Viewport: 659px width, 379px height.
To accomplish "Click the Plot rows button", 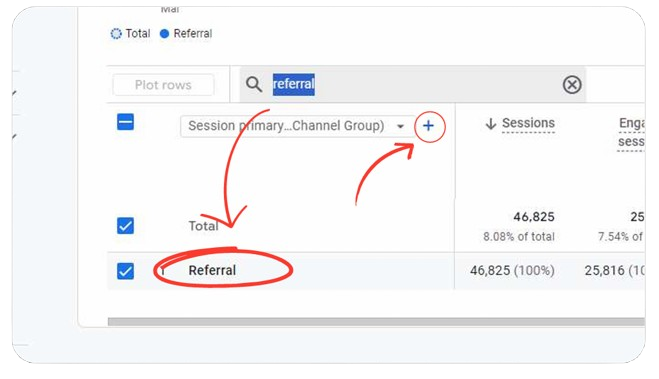I will (x=163, y=85).
